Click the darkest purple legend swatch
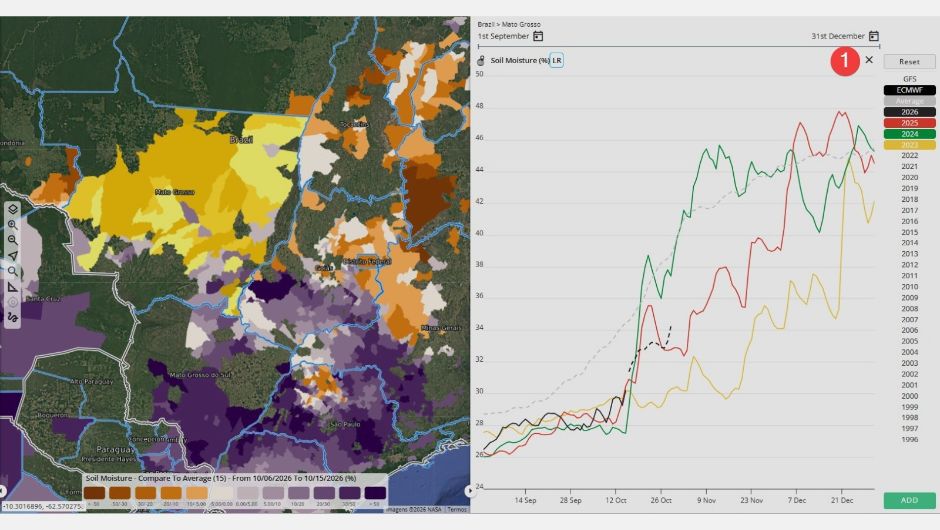Image resolution: width=940 pixels, height=530 pixels. click(x=375, y=493)
